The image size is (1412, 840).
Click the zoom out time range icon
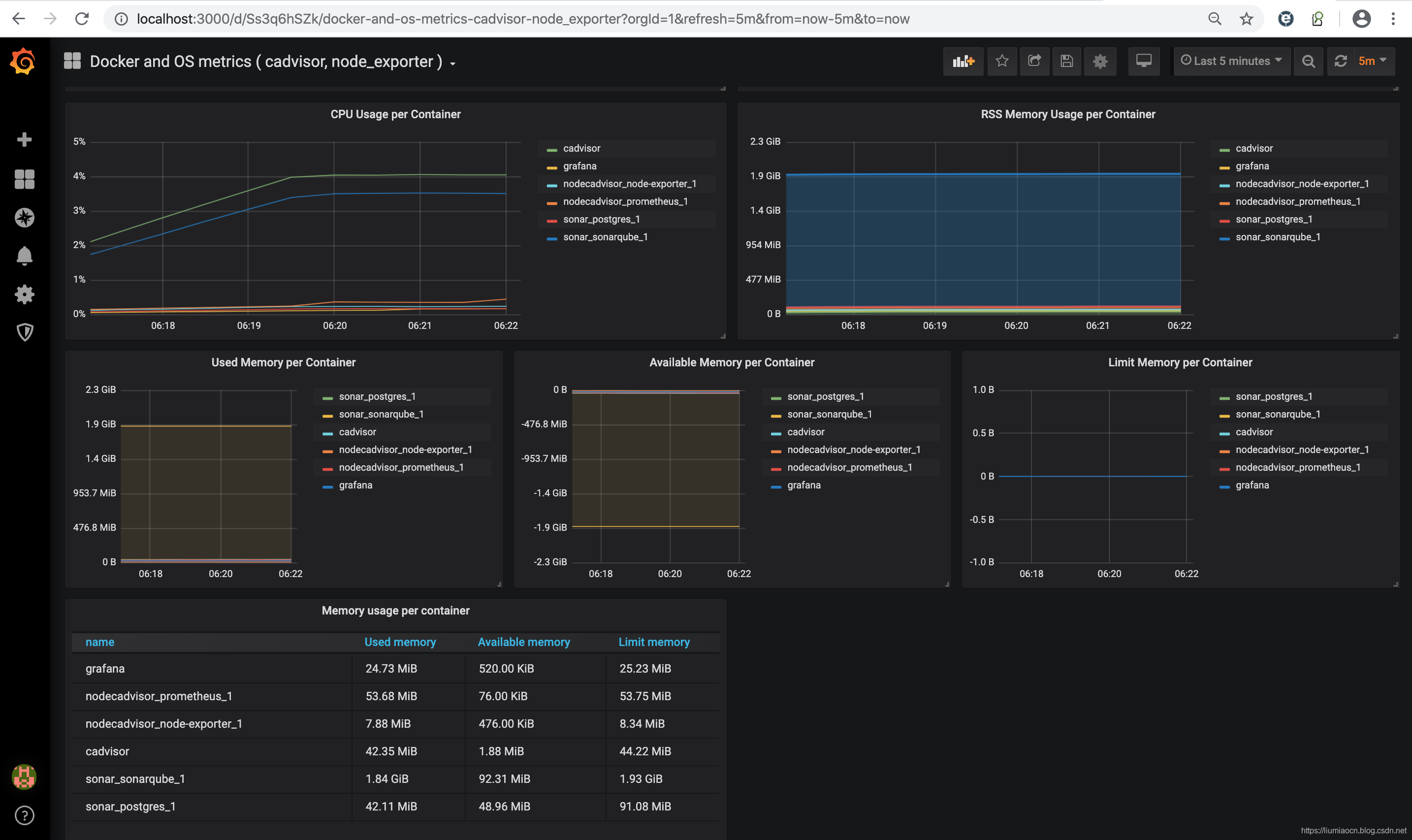[1309, 61]
